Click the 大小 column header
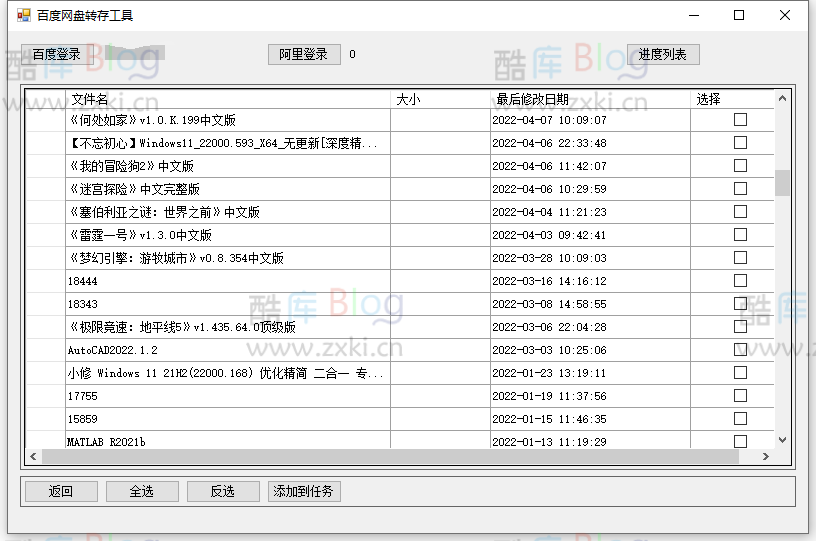Image resolution: width=816 pixels, height=541 pixels. pos(440,99)
